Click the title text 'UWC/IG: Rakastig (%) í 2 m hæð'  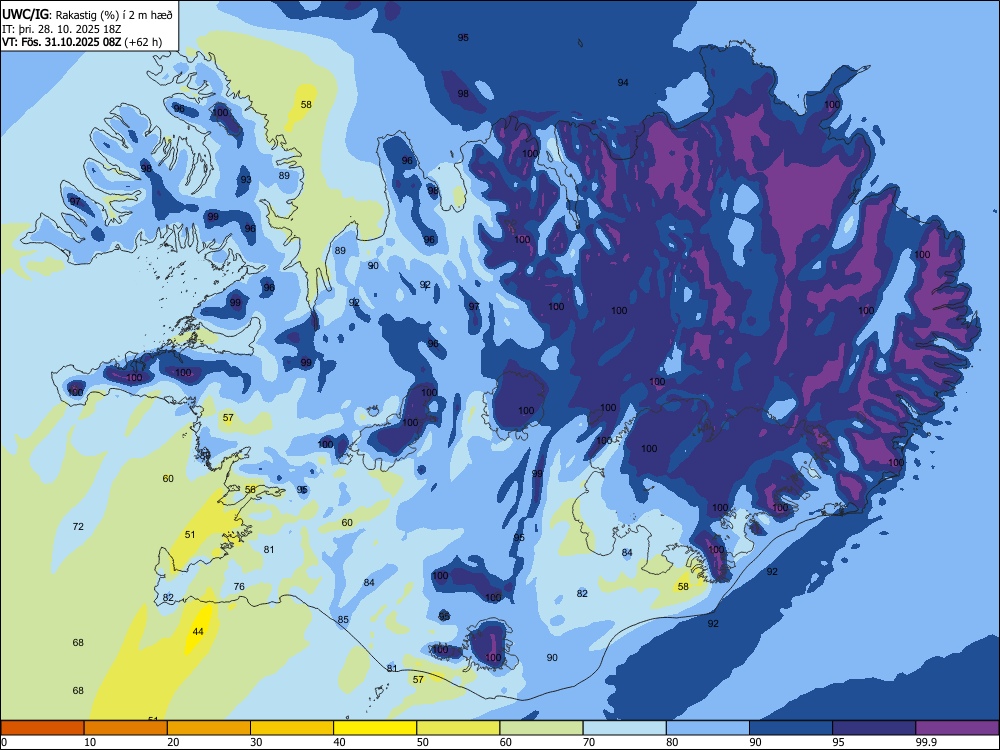click(87, 14)
